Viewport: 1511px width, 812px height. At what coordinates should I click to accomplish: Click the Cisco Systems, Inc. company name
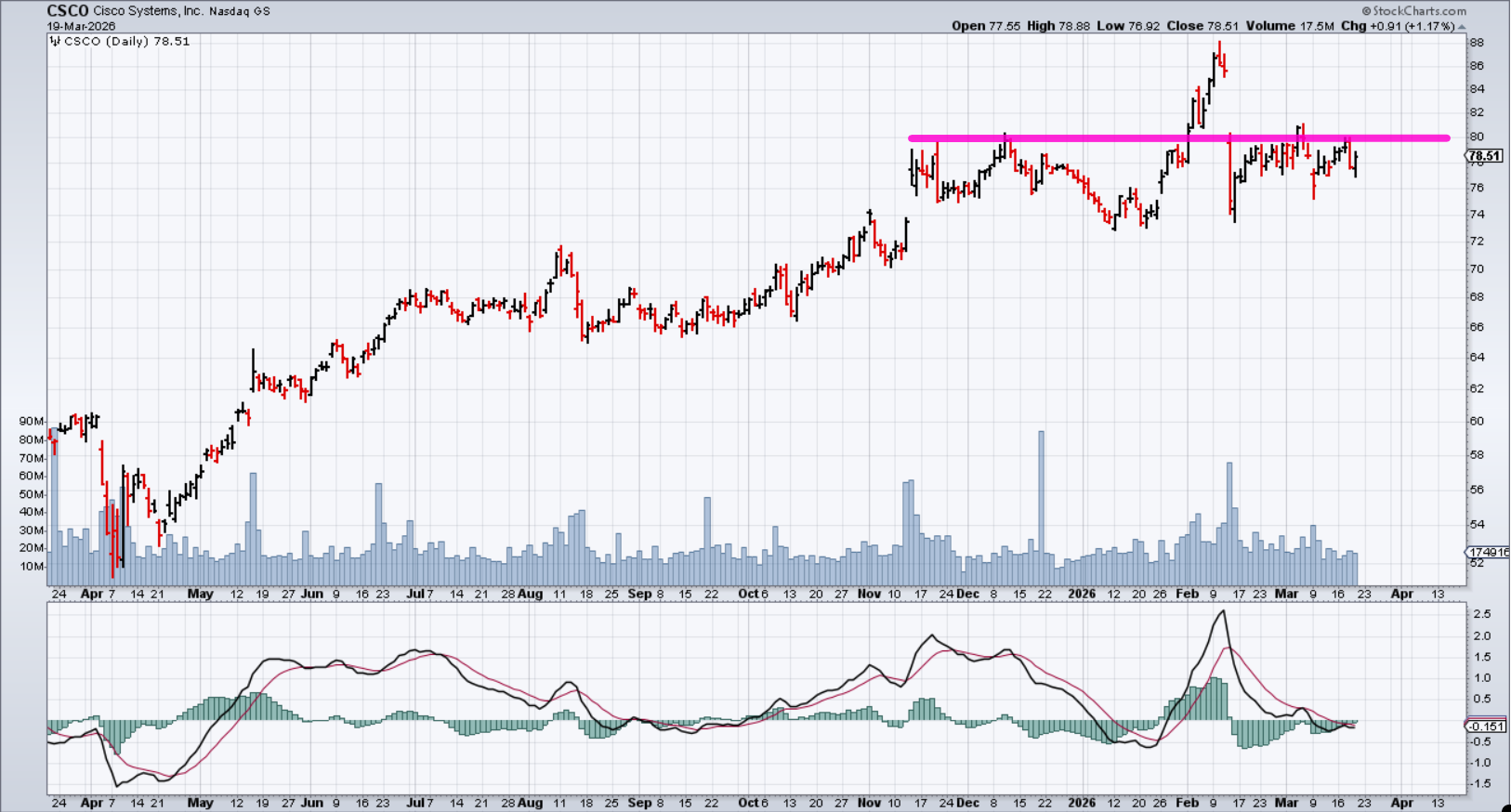click(147, 11)
